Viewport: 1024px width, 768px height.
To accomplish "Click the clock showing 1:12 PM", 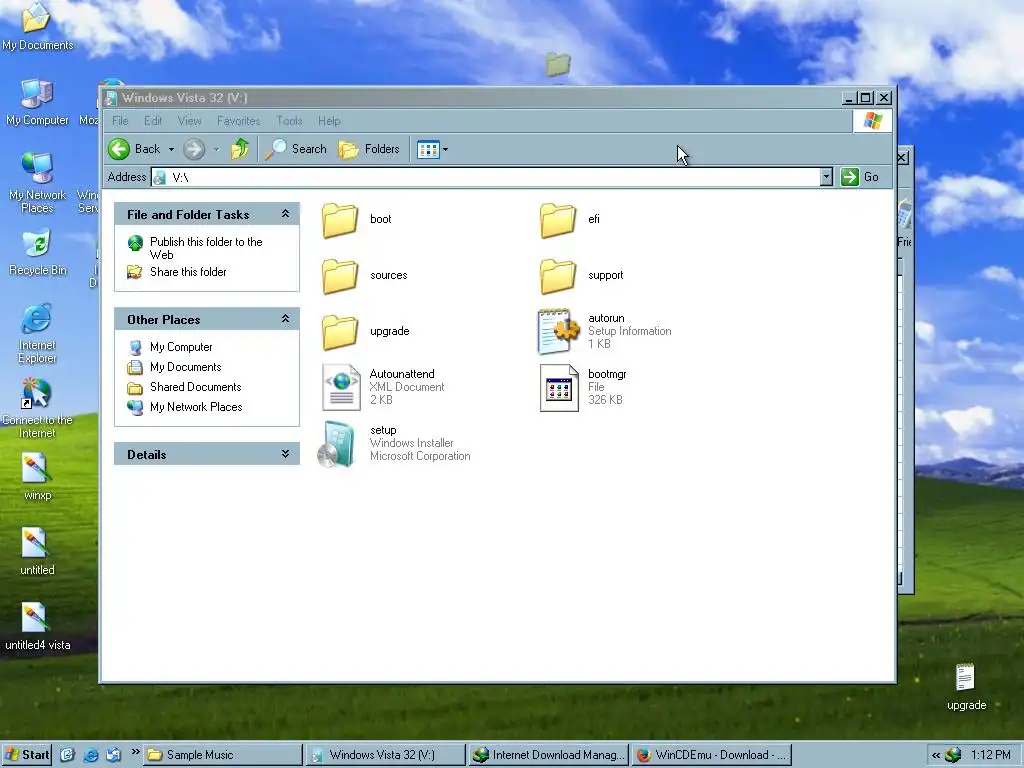I will click(x=991, y=755).
